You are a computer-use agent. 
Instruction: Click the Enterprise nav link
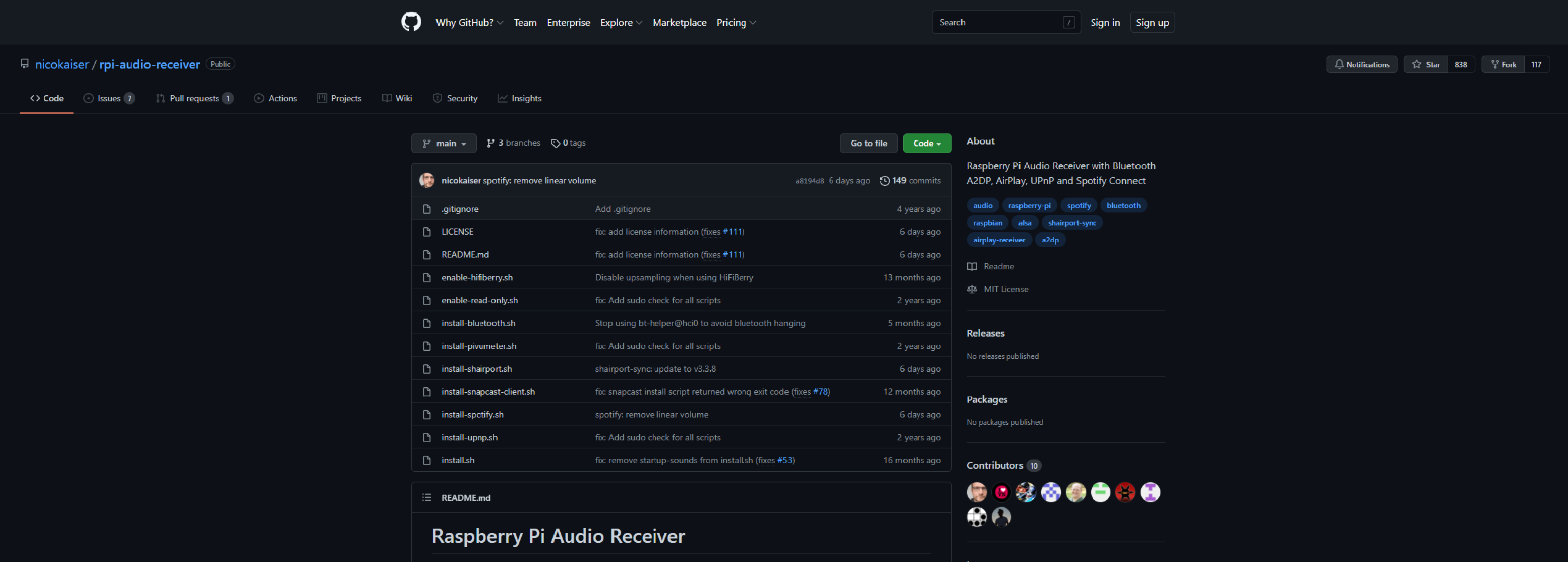tap(568, 22)
